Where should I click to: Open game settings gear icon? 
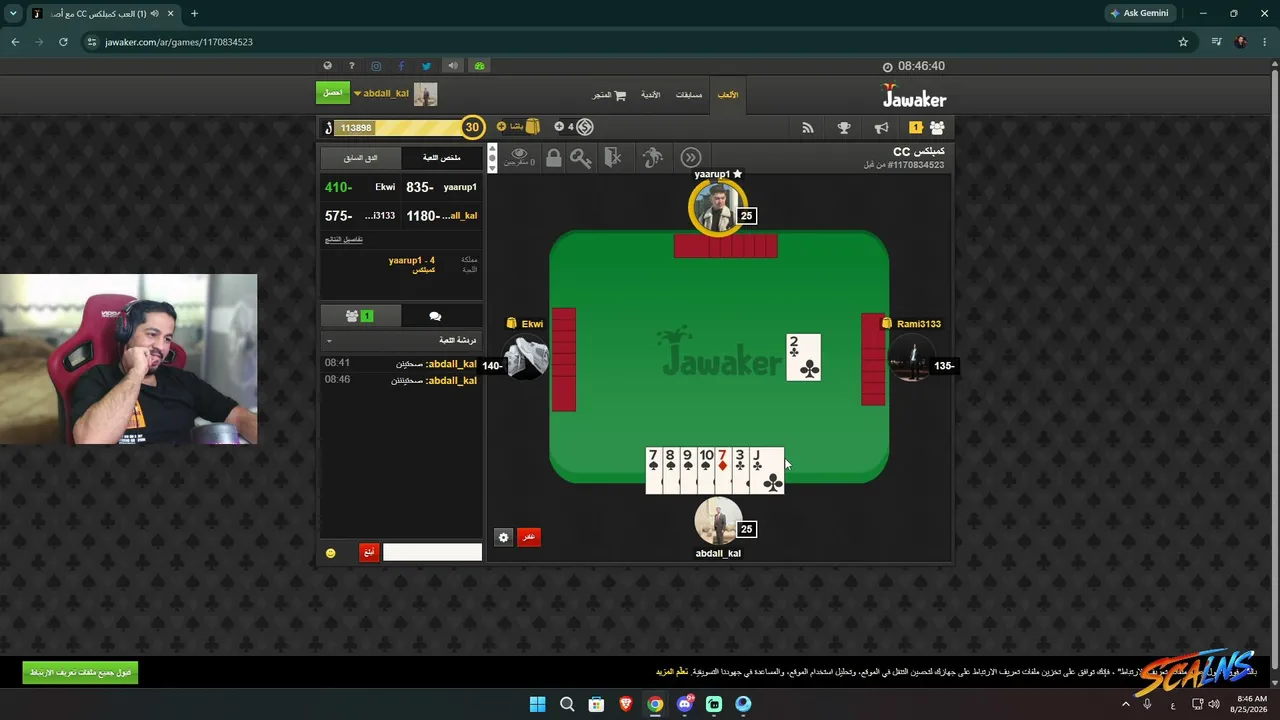click(x=503, y=537)
